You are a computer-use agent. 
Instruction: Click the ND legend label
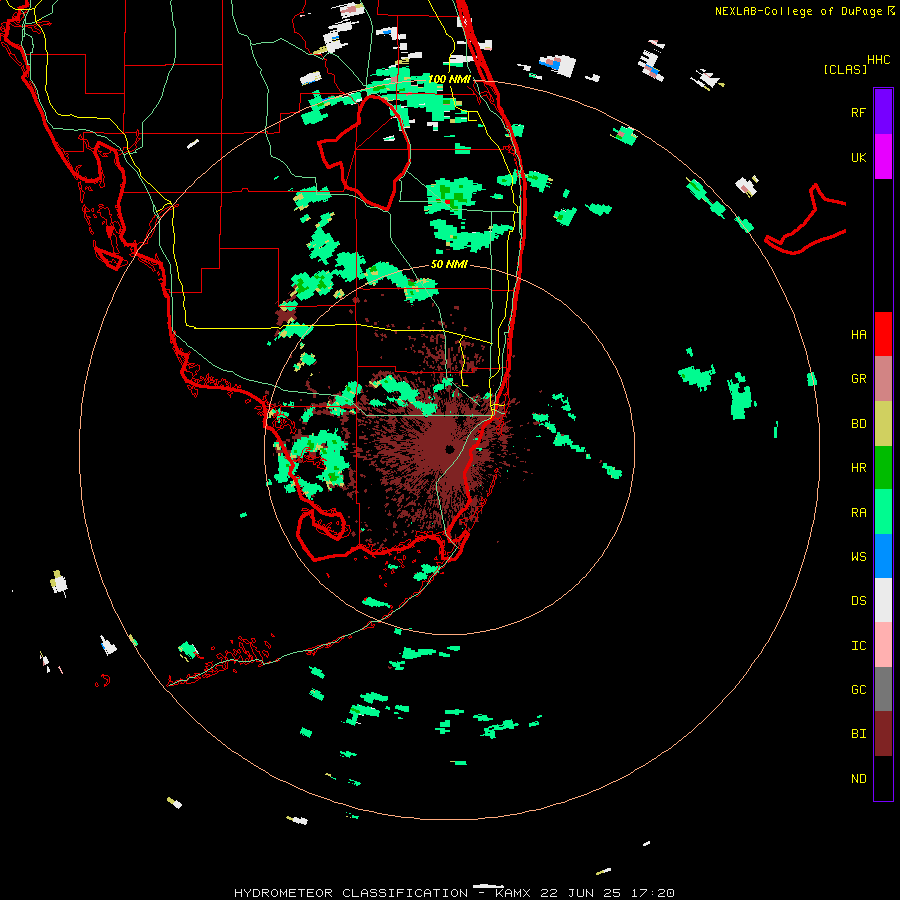coord(858,779)
